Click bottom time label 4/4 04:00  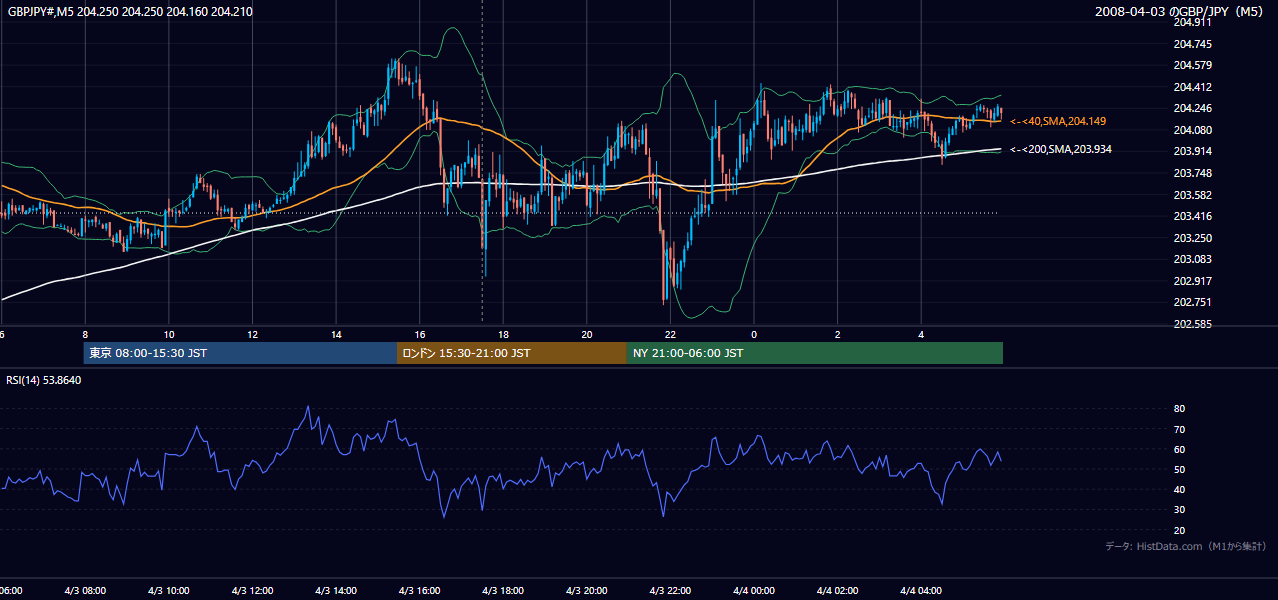[x=920, y=591]
